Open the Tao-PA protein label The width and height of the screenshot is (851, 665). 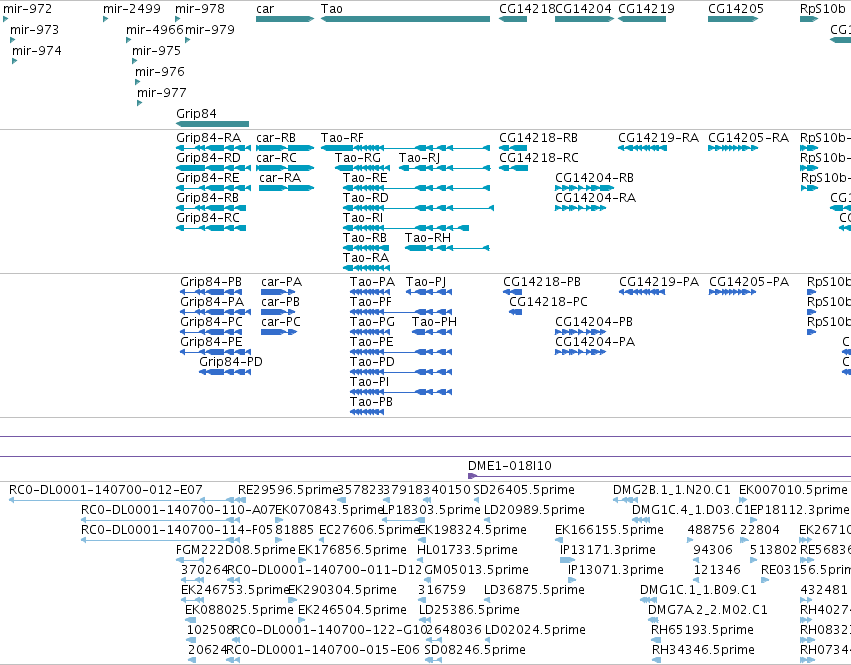tap(372, 282)
